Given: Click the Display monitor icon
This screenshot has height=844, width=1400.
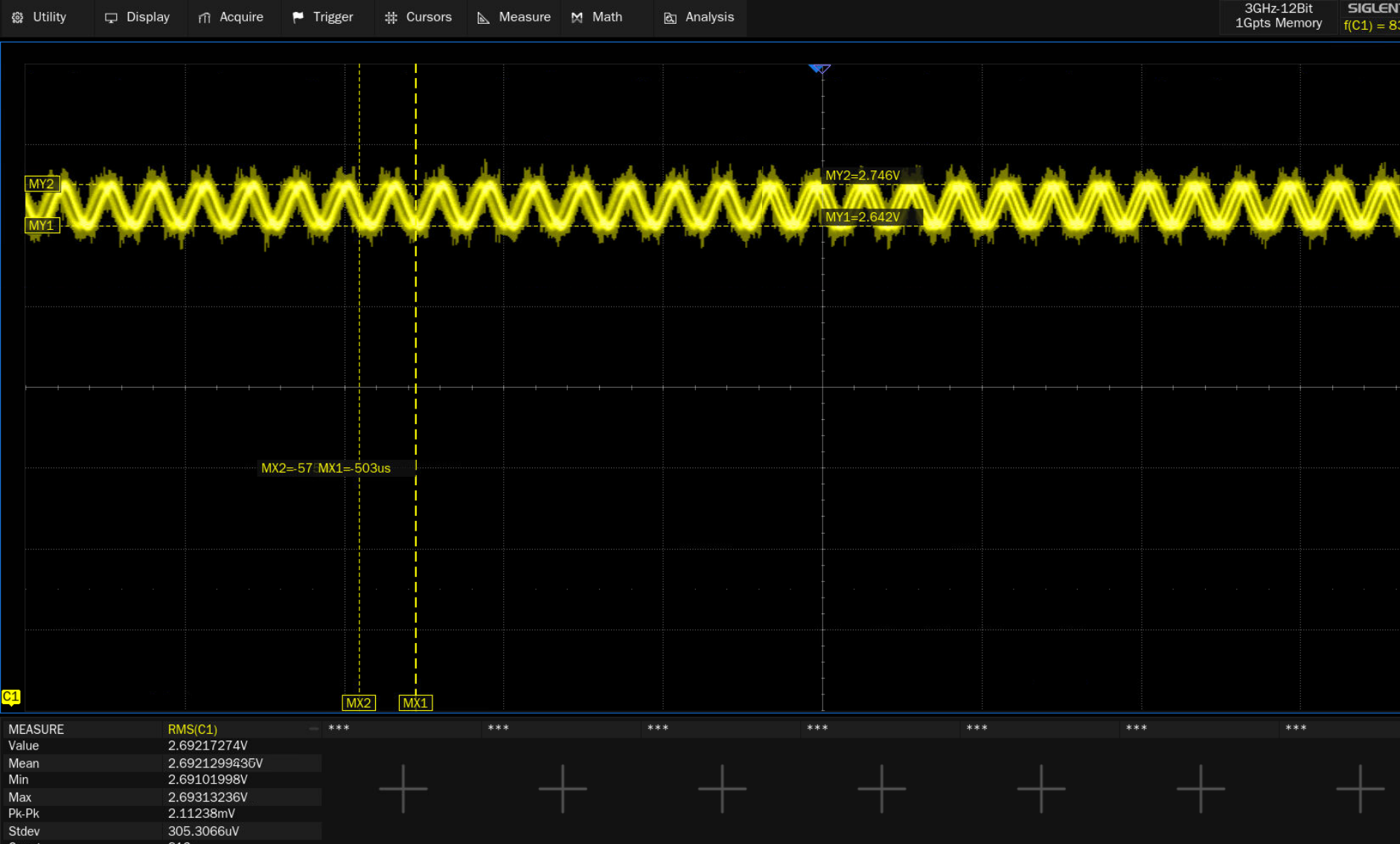Looking at the screenshot, I should click(x=111, y=18).
